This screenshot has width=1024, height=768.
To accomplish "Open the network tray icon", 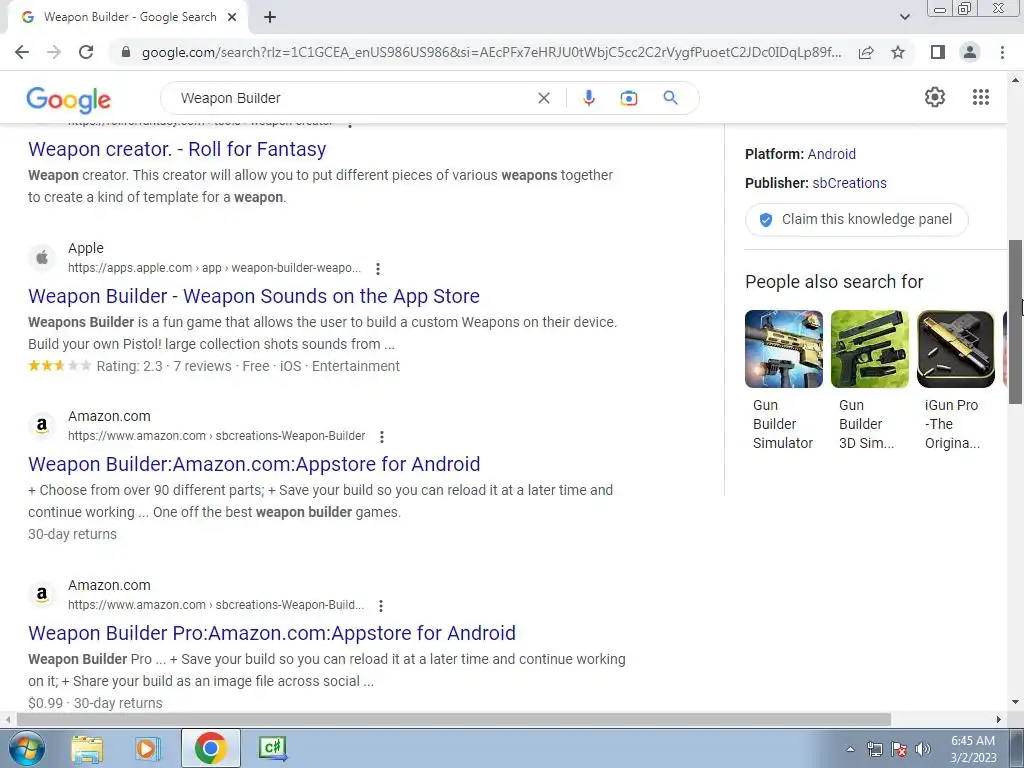I will 874,749.
